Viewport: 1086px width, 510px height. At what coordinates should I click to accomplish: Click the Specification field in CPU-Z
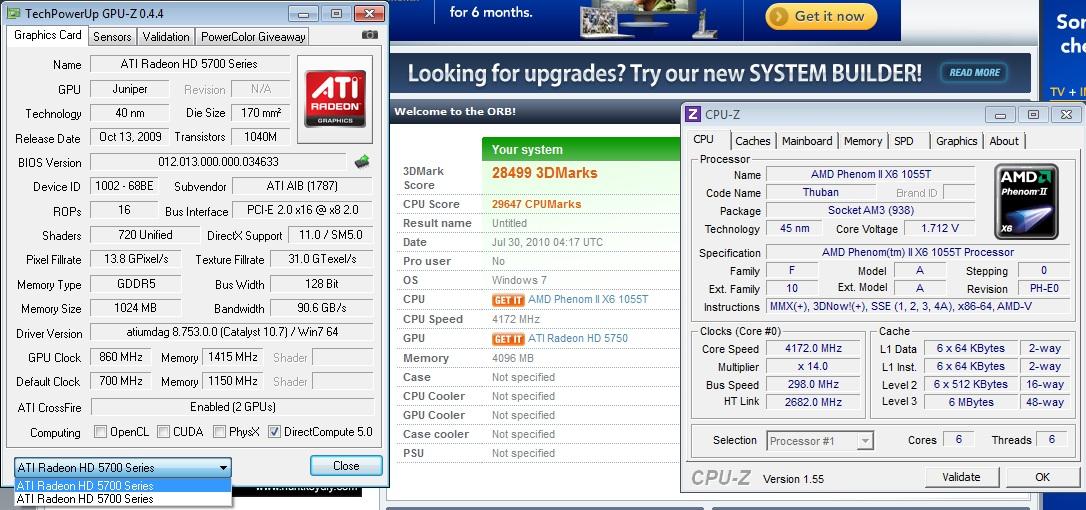pos(918,253)
